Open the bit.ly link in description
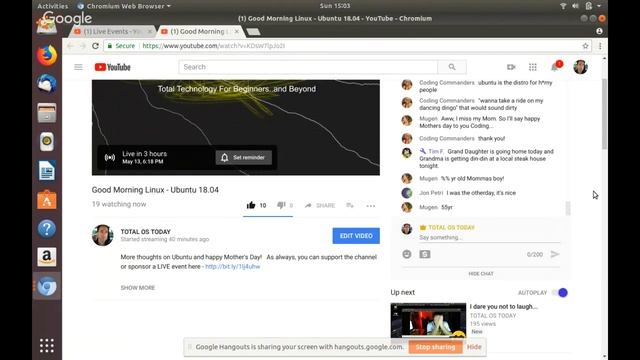 [233, 267]
